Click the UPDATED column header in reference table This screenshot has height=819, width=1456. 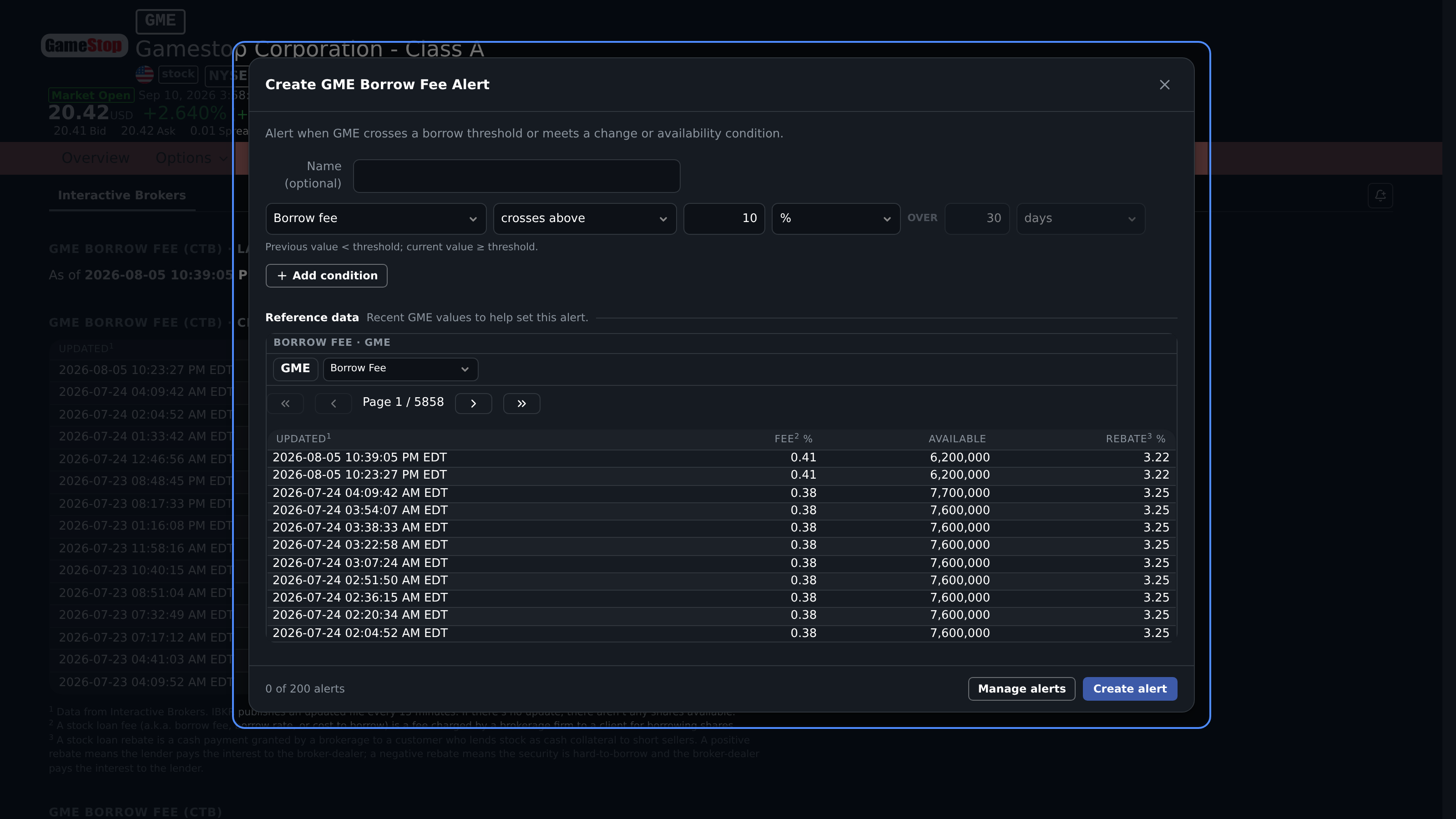tap(303, 439)
